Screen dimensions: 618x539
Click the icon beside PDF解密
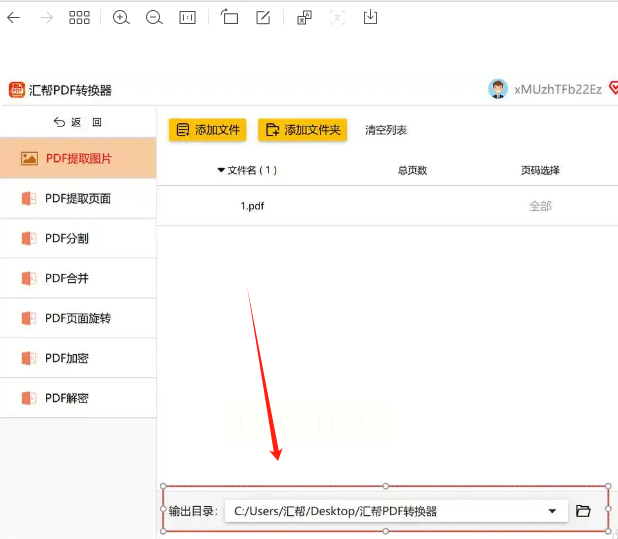point(29,398)
